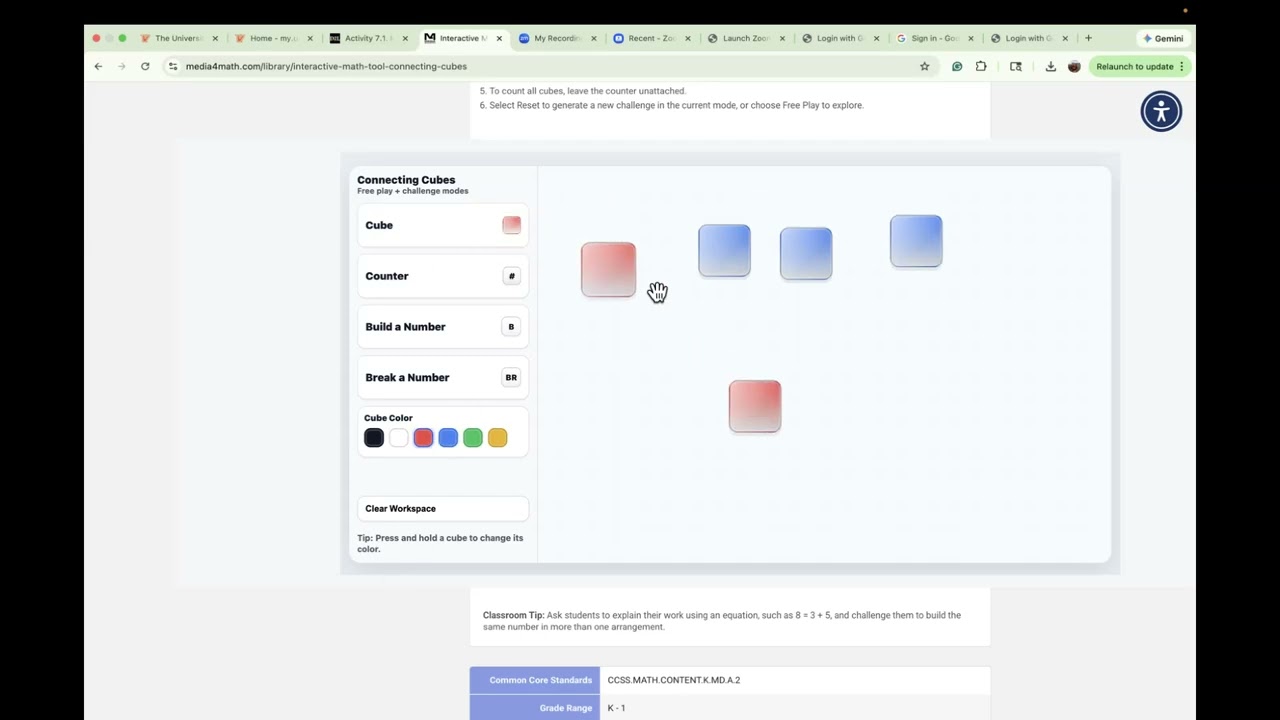Click the Grade Range label
Viewport: 1280px width, 720px height.
click(566, 708)
